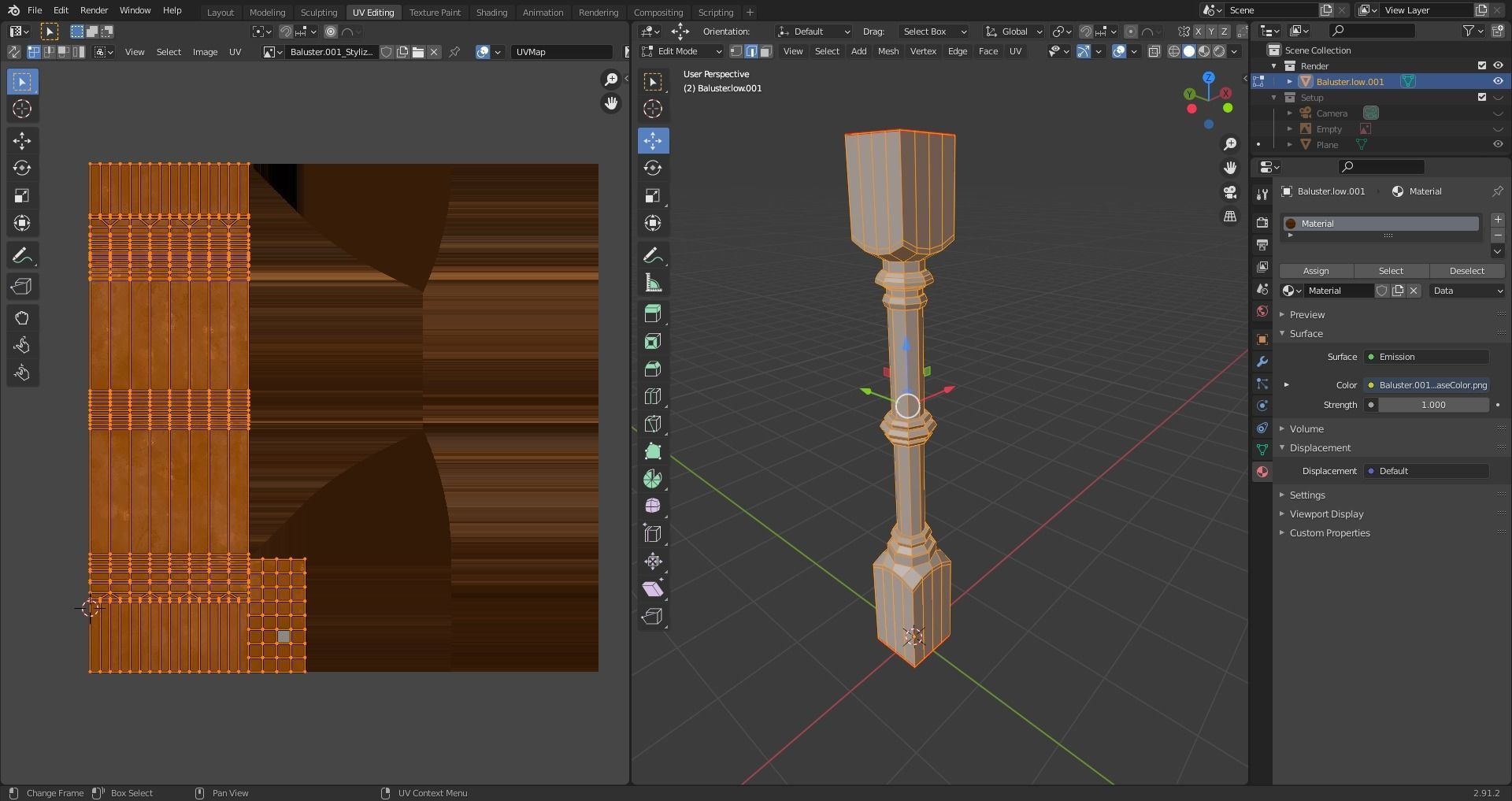This screenshot has width=1512, height=801.
Task: Click the outliner search field
Action: [1371, 31]
